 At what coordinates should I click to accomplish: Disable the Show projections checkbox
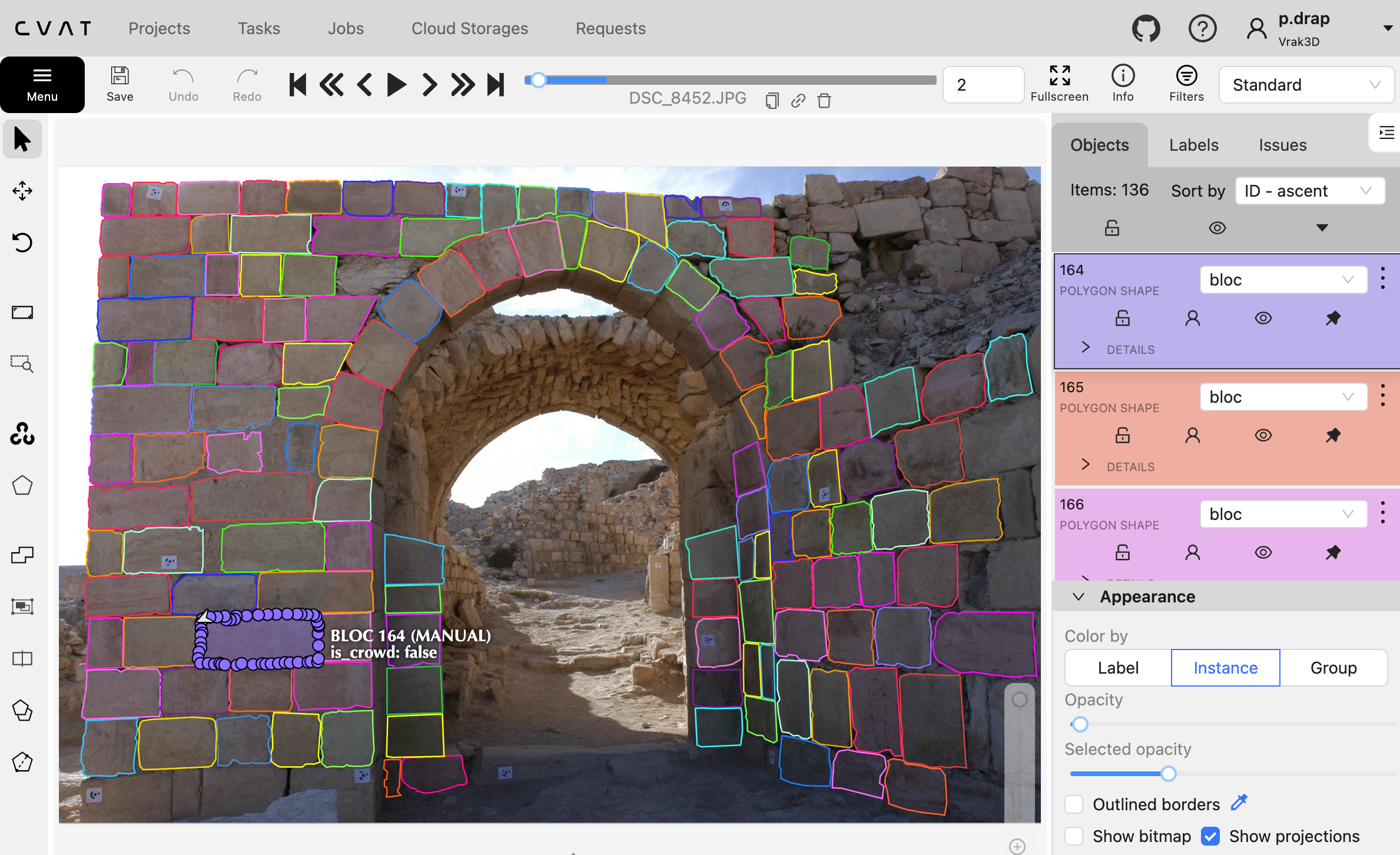point(1210,836)
